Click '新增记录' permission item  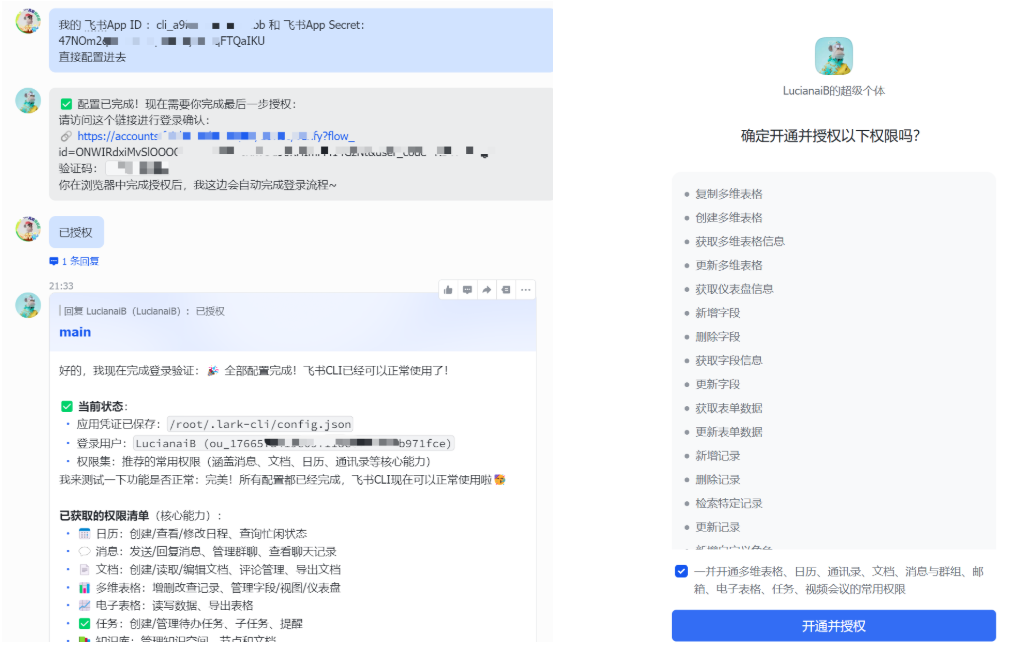[x=717, y=456]
